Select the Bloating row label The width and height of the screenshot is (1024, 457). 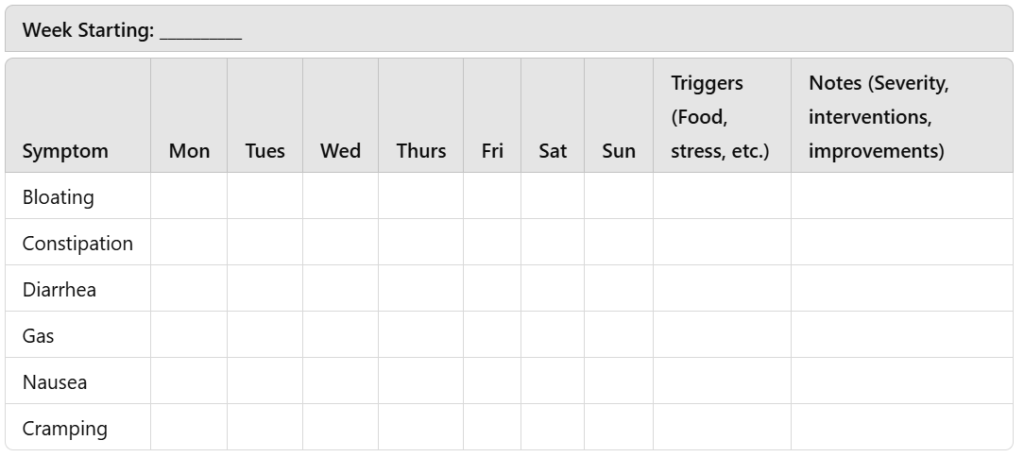coord(58,197)
